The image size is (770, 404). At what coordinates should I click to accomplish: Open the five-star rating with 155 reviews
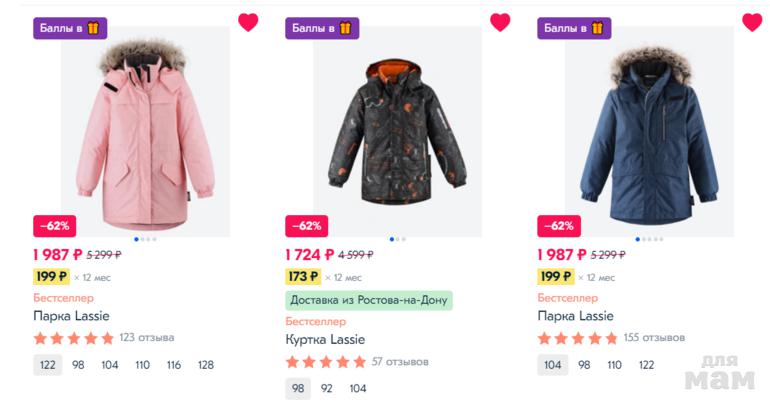tap(578, 338)
